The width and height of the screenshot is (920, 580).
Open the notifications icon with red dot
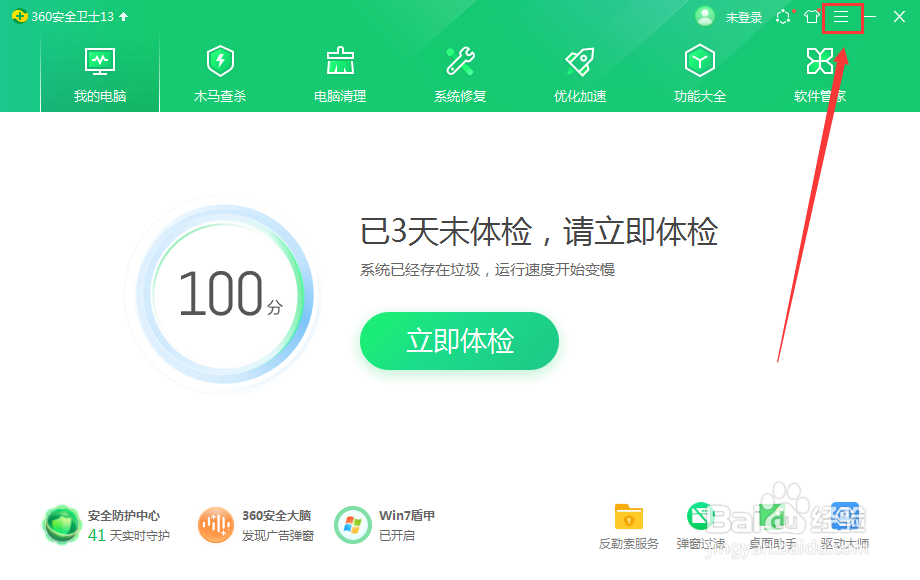[x=784, y=16]
